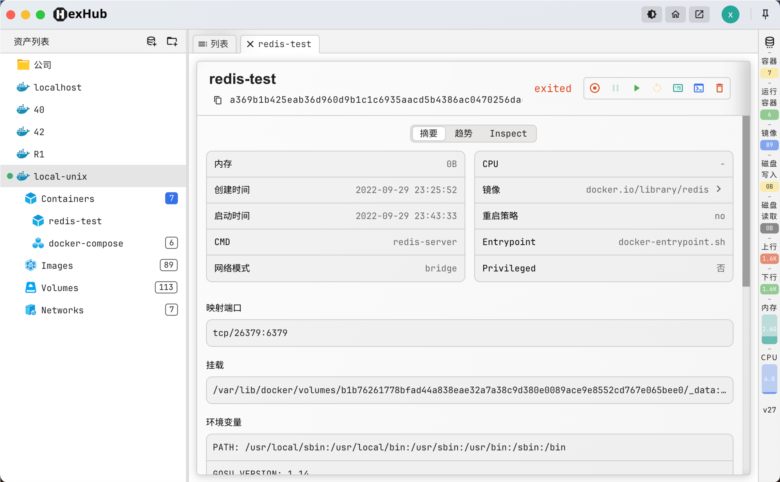This screenshot has width=780, height=482.
Task: Switch to the 列表 tab
Action: pyautogui.click(x=214, y=44)
